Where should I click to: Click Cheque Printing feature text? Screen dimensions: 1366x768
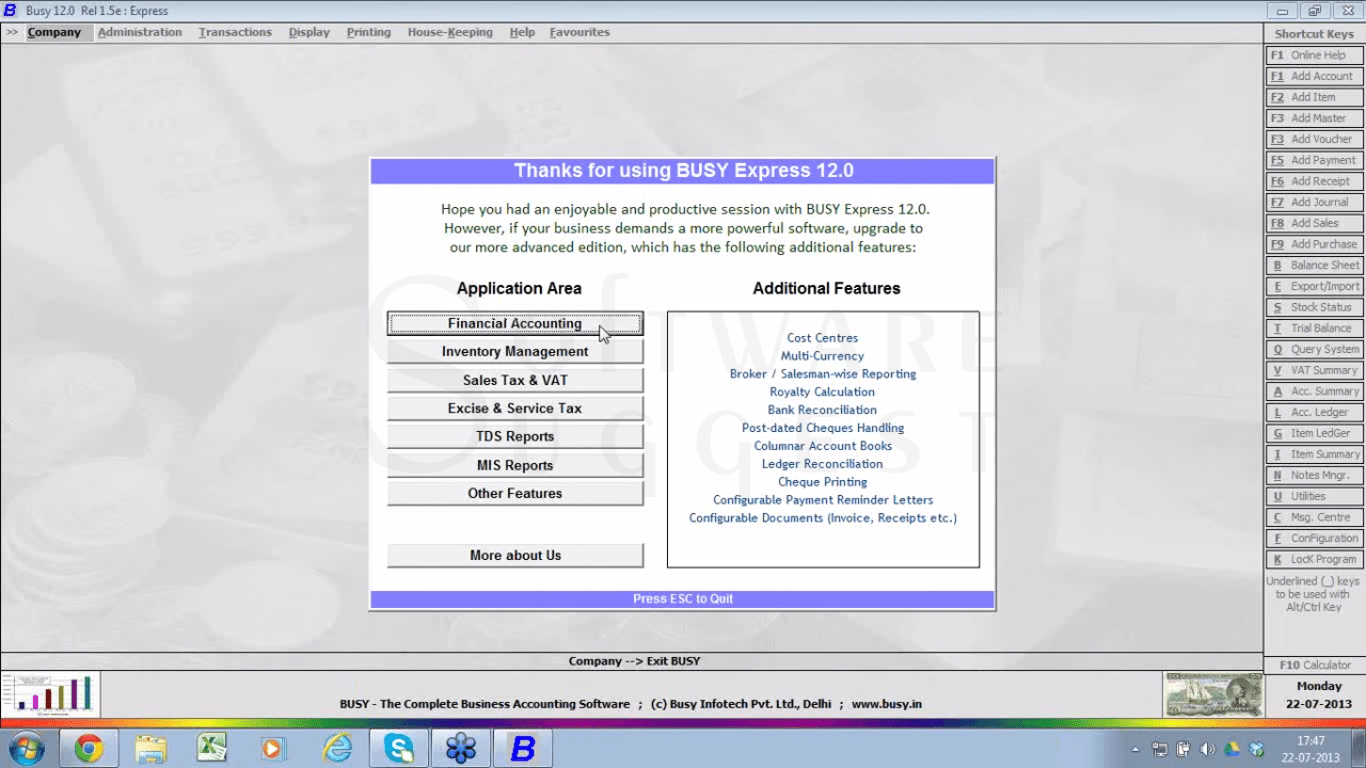[822, 482]
